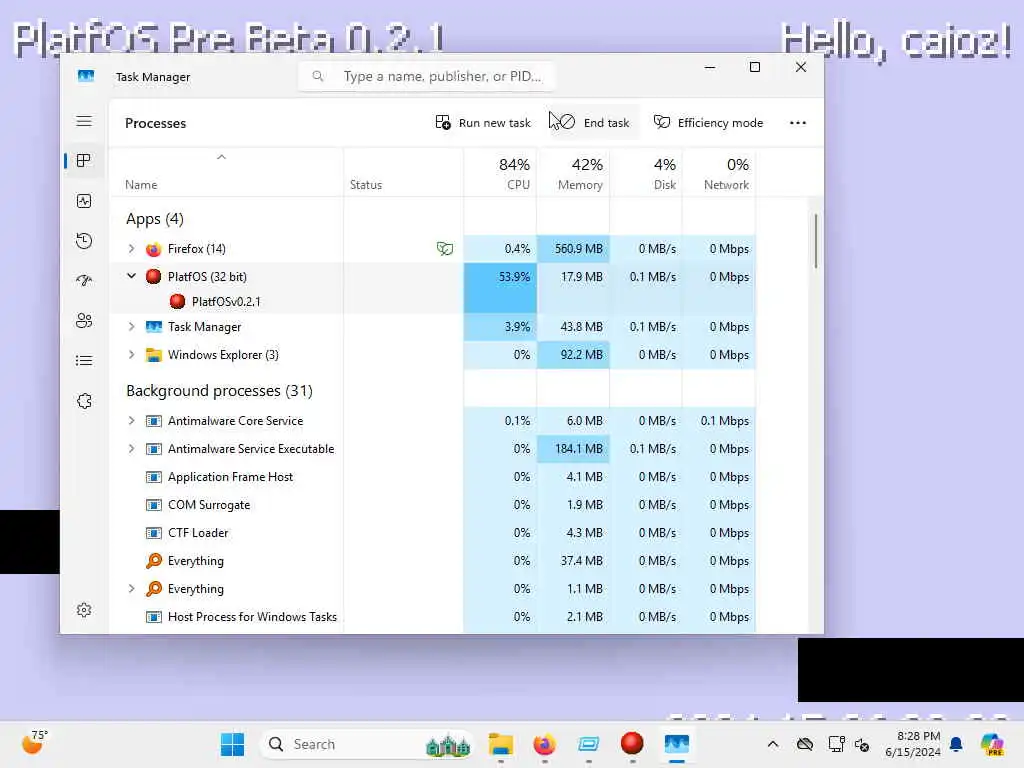
Task: Open the notification bell in system tray
Action: click(956, 744)
